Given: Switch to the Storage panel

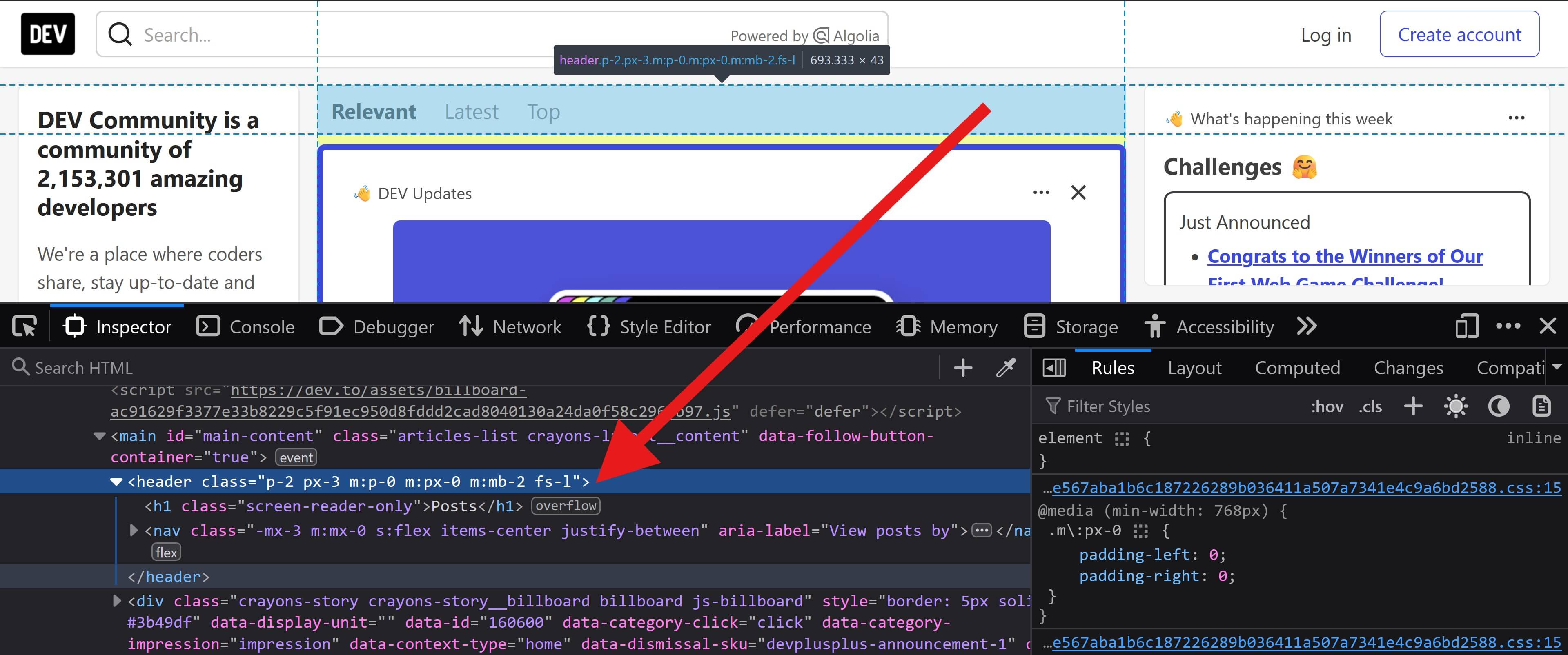Looking at the screenshot, I should tap(1071, 326).
